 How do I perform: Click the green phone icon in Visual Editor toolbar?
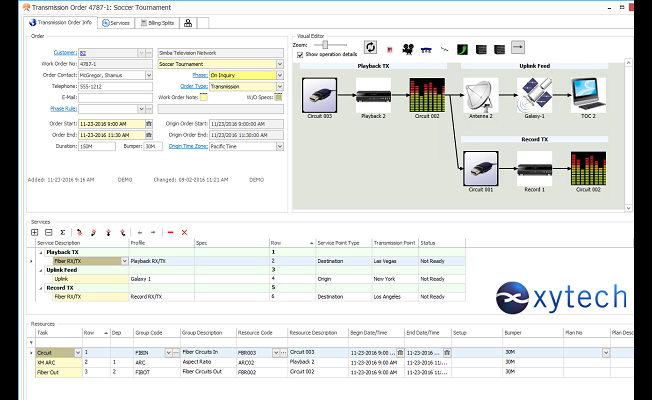click(x=463, y=47)
